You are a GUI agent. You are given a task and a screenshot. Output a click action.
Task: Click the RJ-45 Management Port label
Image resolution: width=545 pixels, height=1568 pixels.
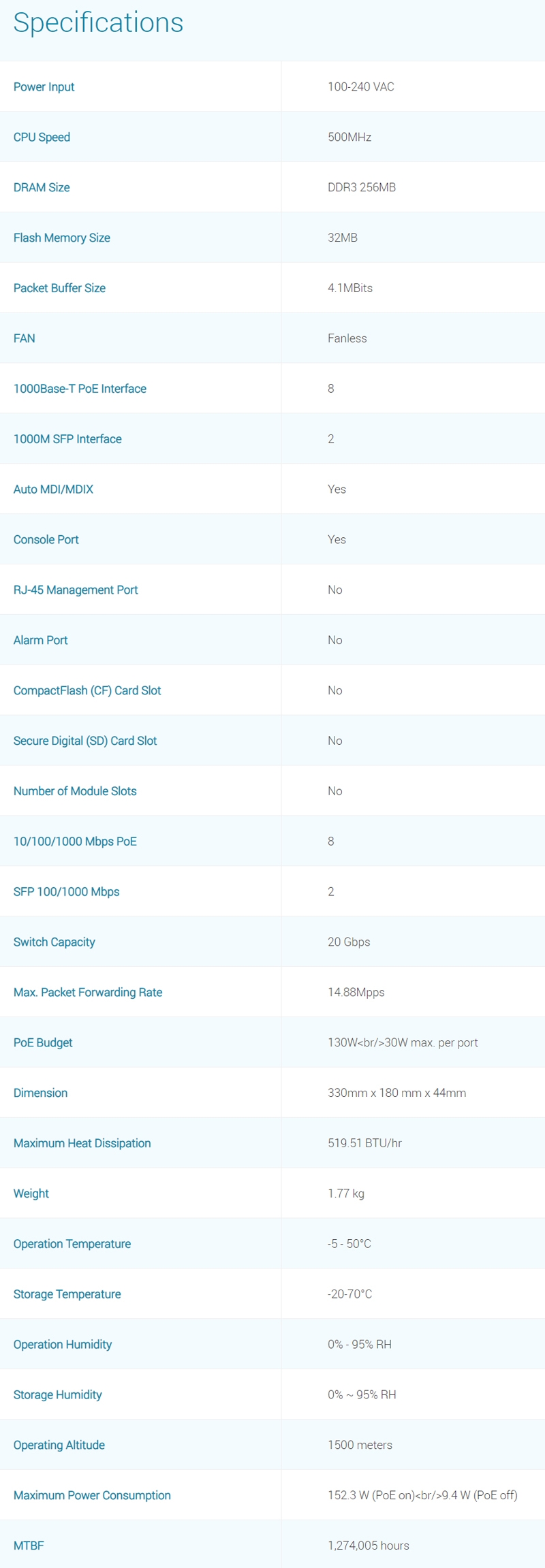click(76, 590)
